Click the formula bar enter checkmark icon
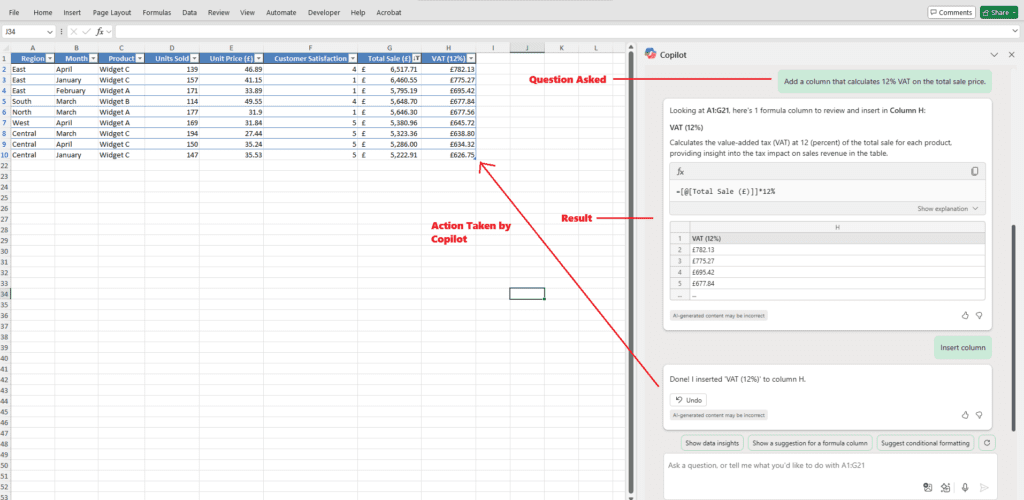Screen dimensions: 1024x500 click(x=87, y=31)
